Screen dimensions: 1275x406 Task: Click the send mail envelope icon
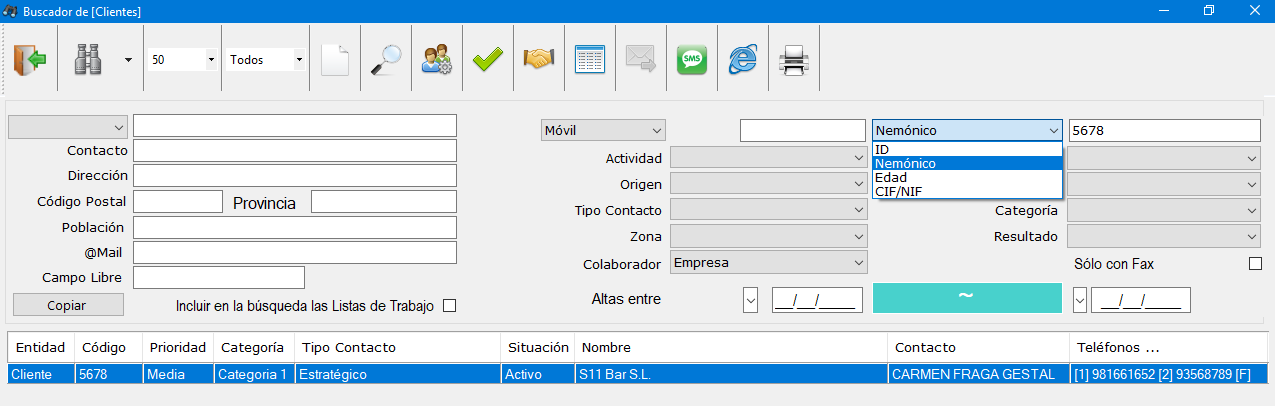(640, 60)
